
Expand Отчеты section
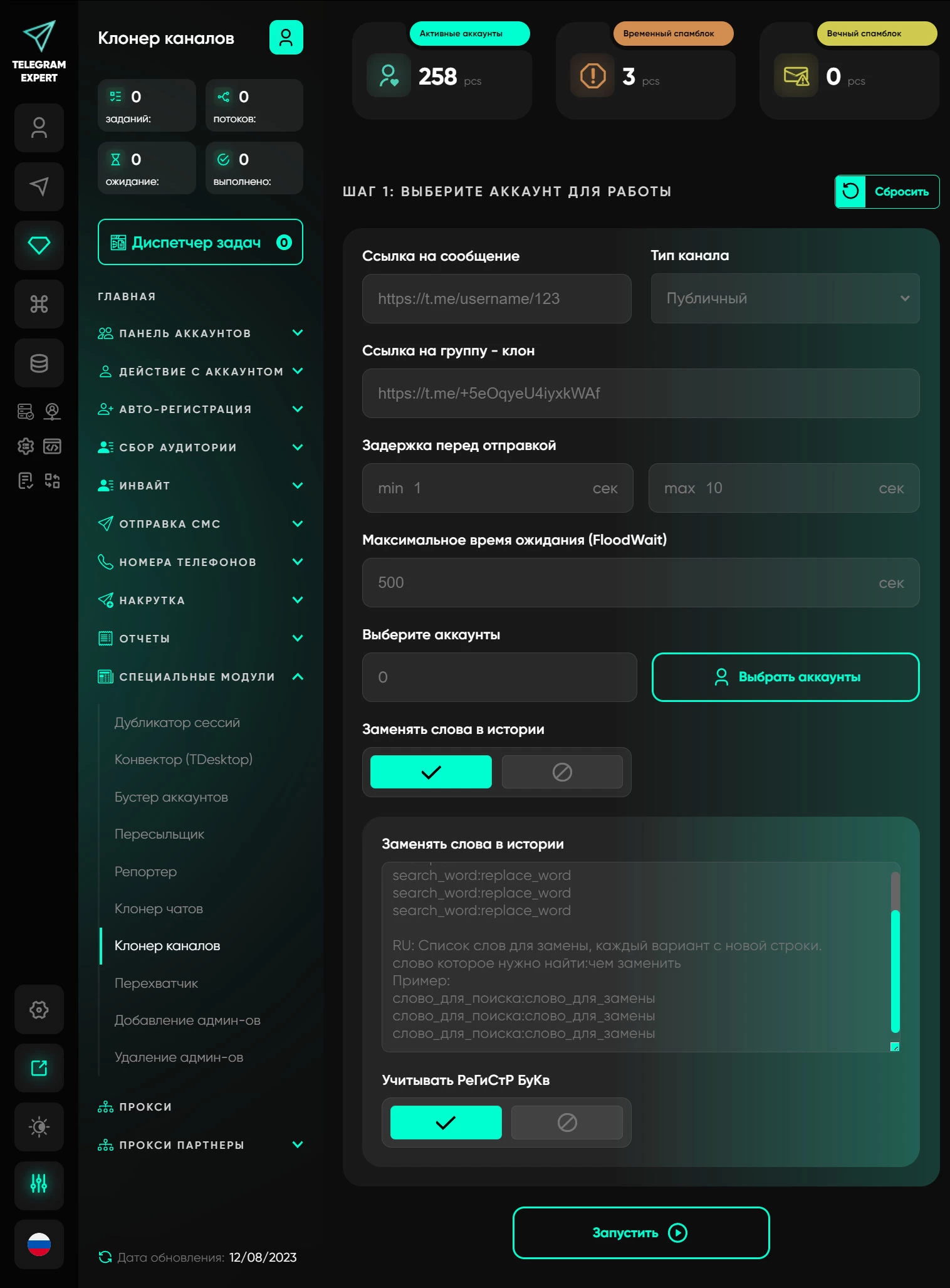click(201, 639)
